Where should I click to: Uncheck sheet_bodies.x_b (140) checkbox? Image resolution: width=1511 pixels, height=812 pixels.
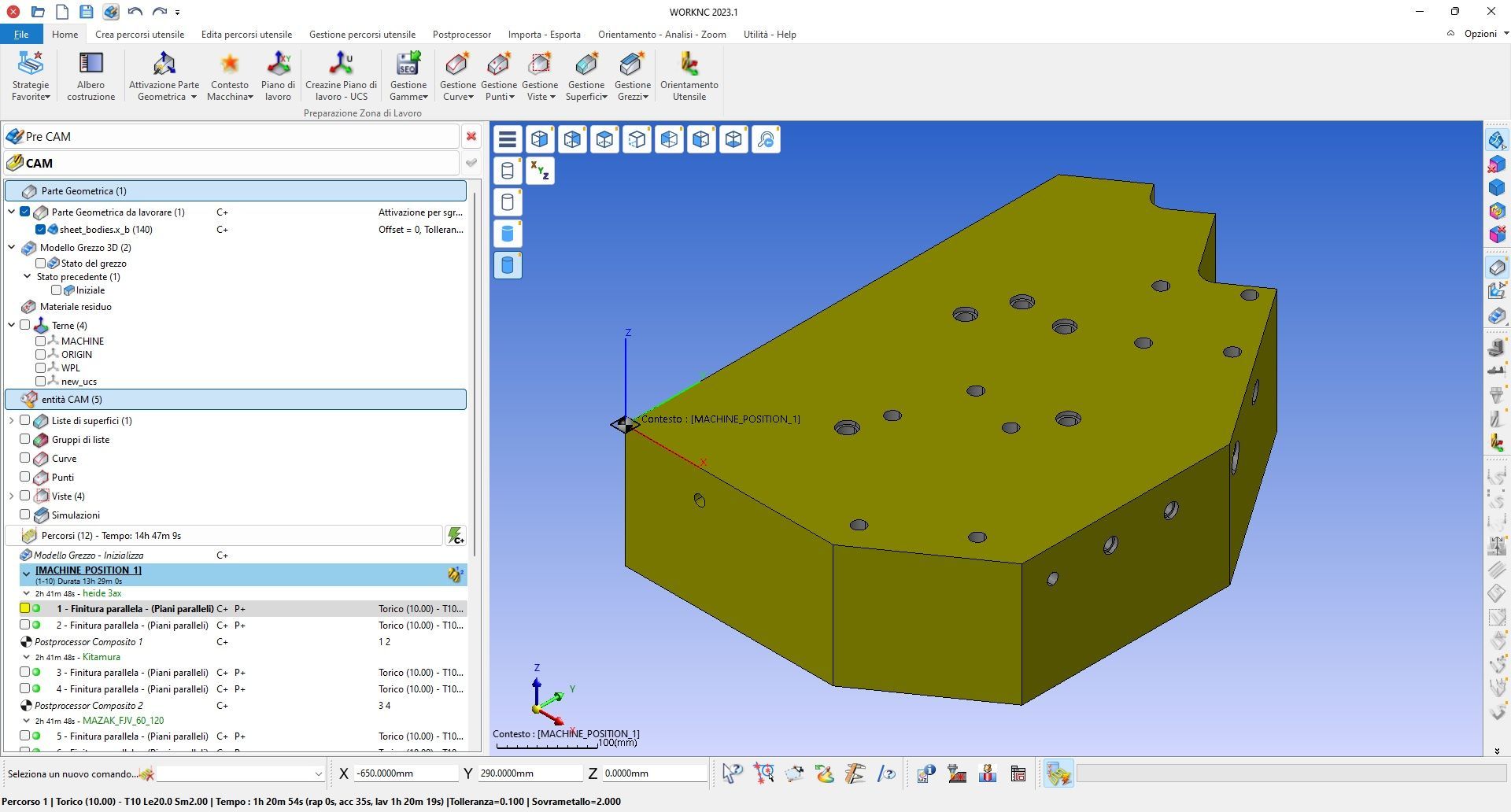40,230
